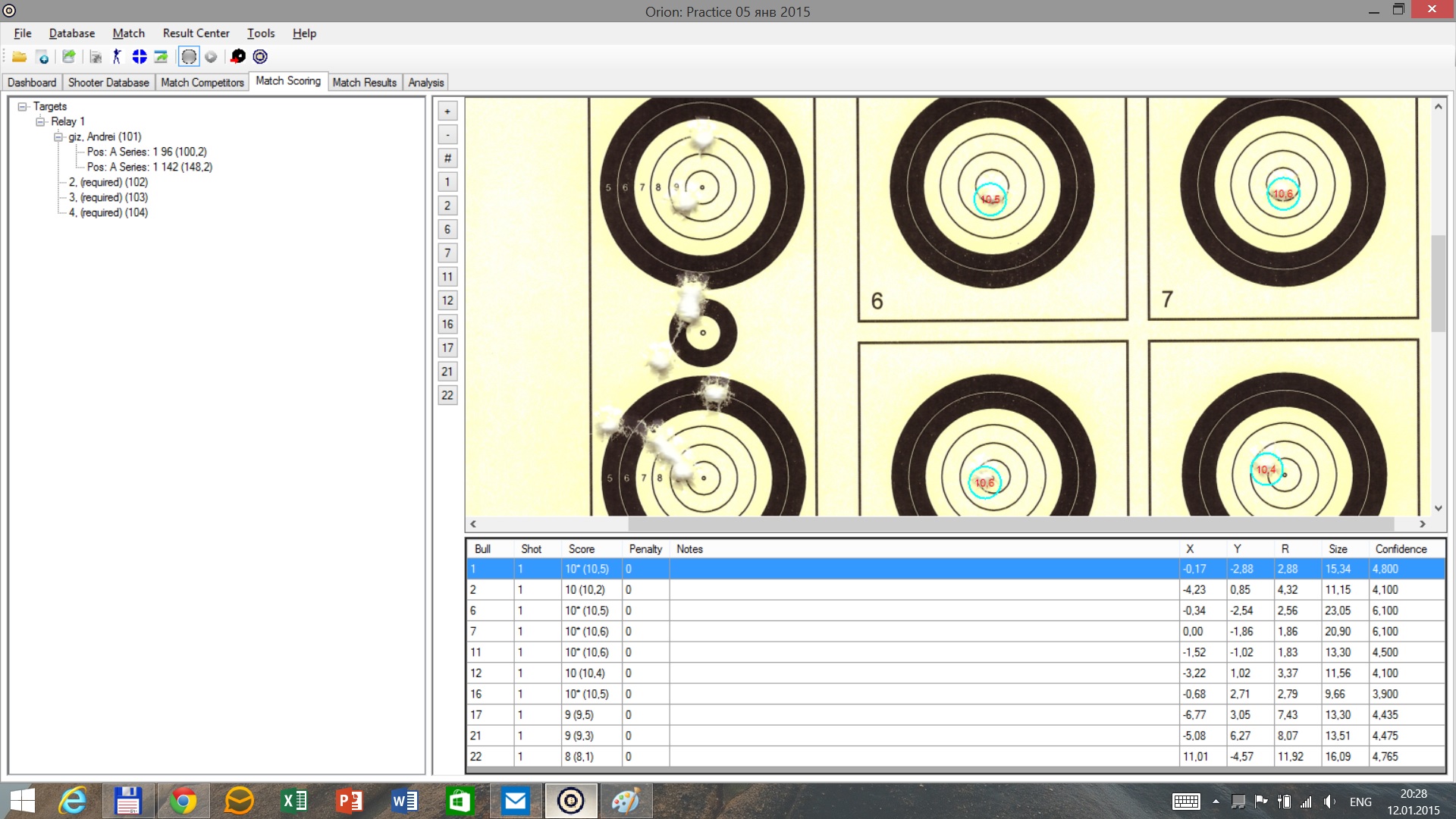Click the database export green arrow icon
This screenshot has height=819, width=1456.
pyautogui.click(x=69, y=57)
